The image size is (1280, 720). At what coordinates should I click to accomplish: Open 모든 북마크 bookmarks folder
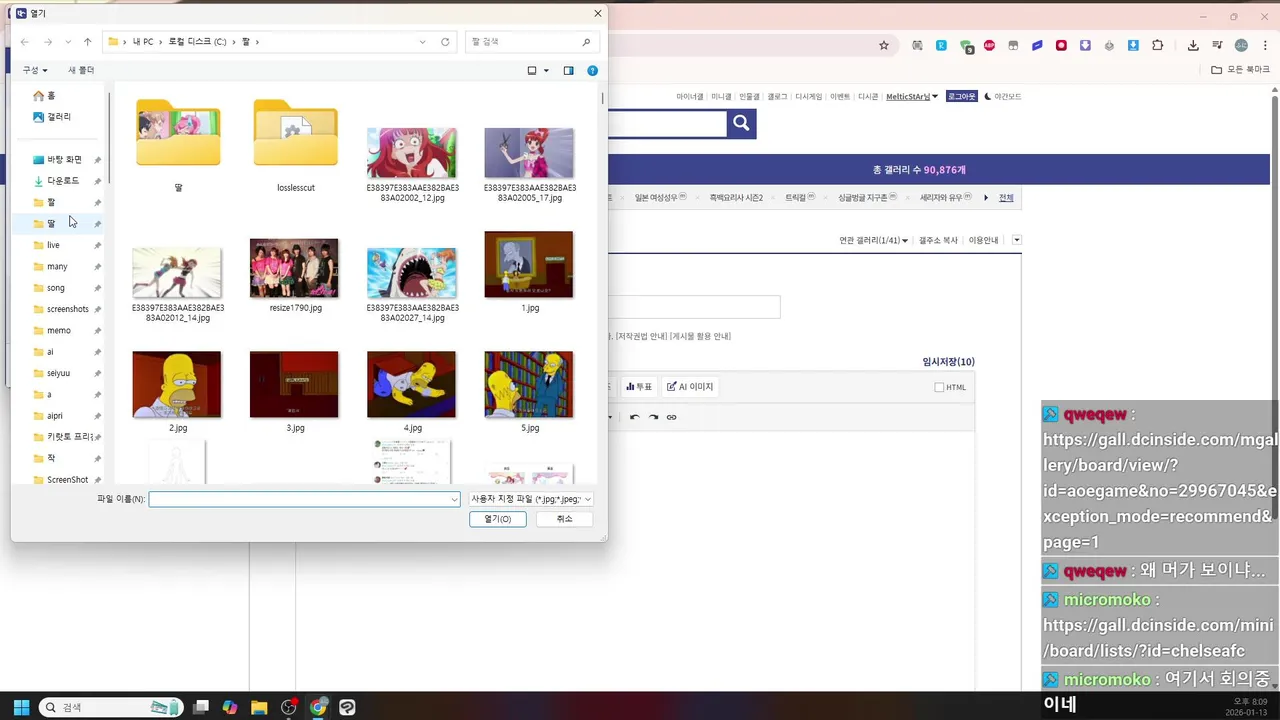1240,69
